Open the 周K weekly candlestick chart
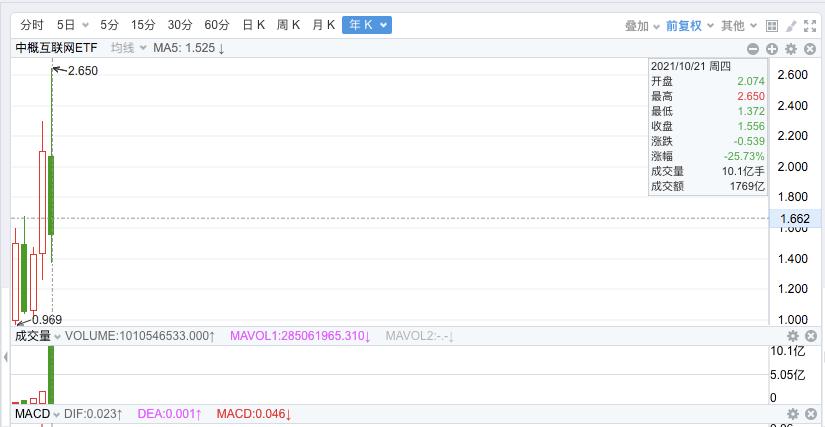Image resolution: width=825 pixels, height=427 pixels. [x=288, y=25]
